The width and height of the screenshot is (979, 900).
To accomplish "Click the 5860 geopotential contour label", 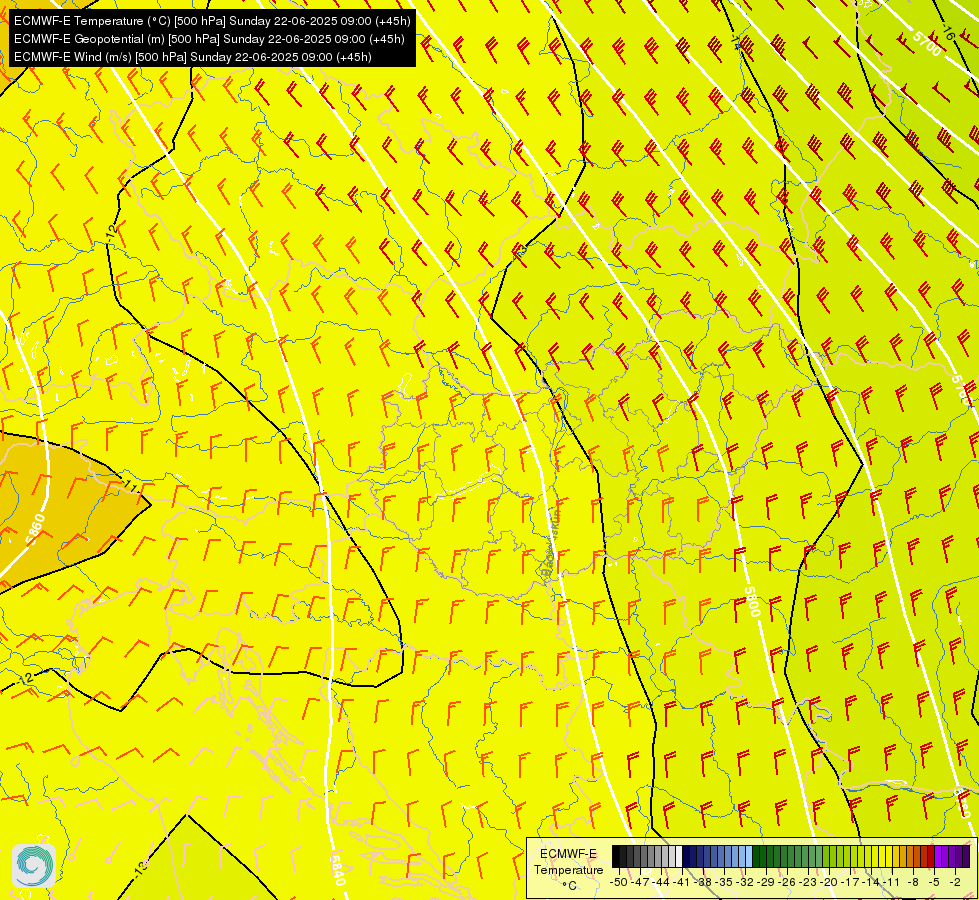I will click(36, 529).
